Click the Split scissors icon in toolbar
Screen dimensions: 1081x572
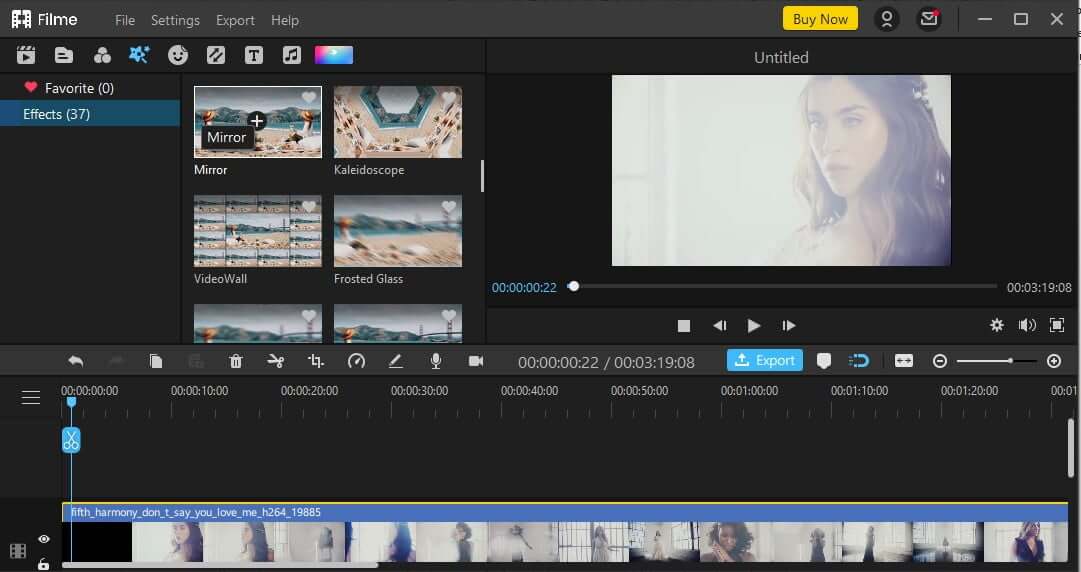(x=276, y=361)
